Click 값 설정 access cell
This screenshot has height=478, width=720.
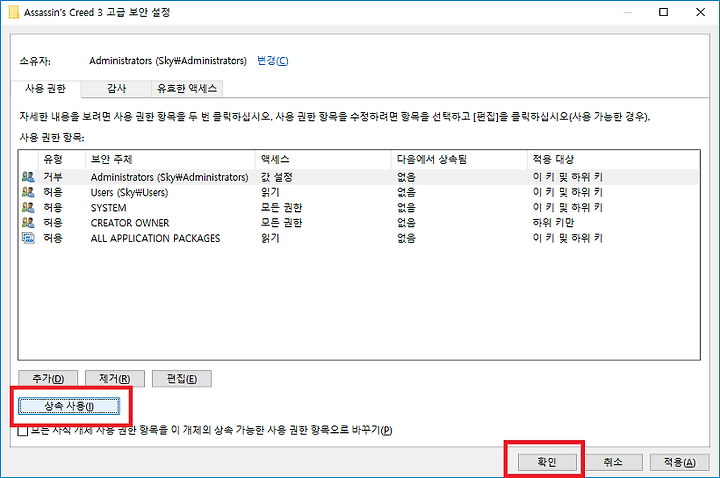coord(277,177)
